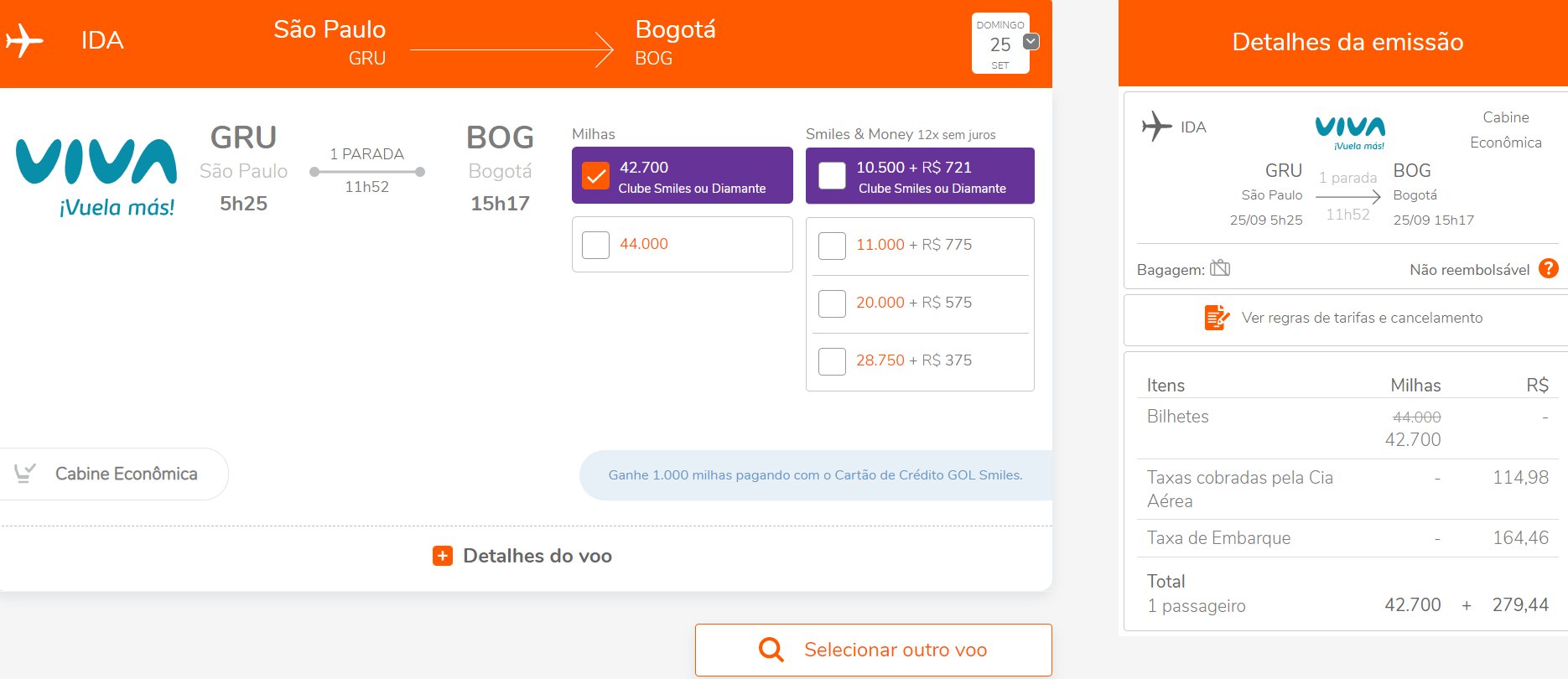This screenshot has height=679, width=1568.
Task: Click the magnifier icon in Selecionar outro voo
Action: point(771,650)
